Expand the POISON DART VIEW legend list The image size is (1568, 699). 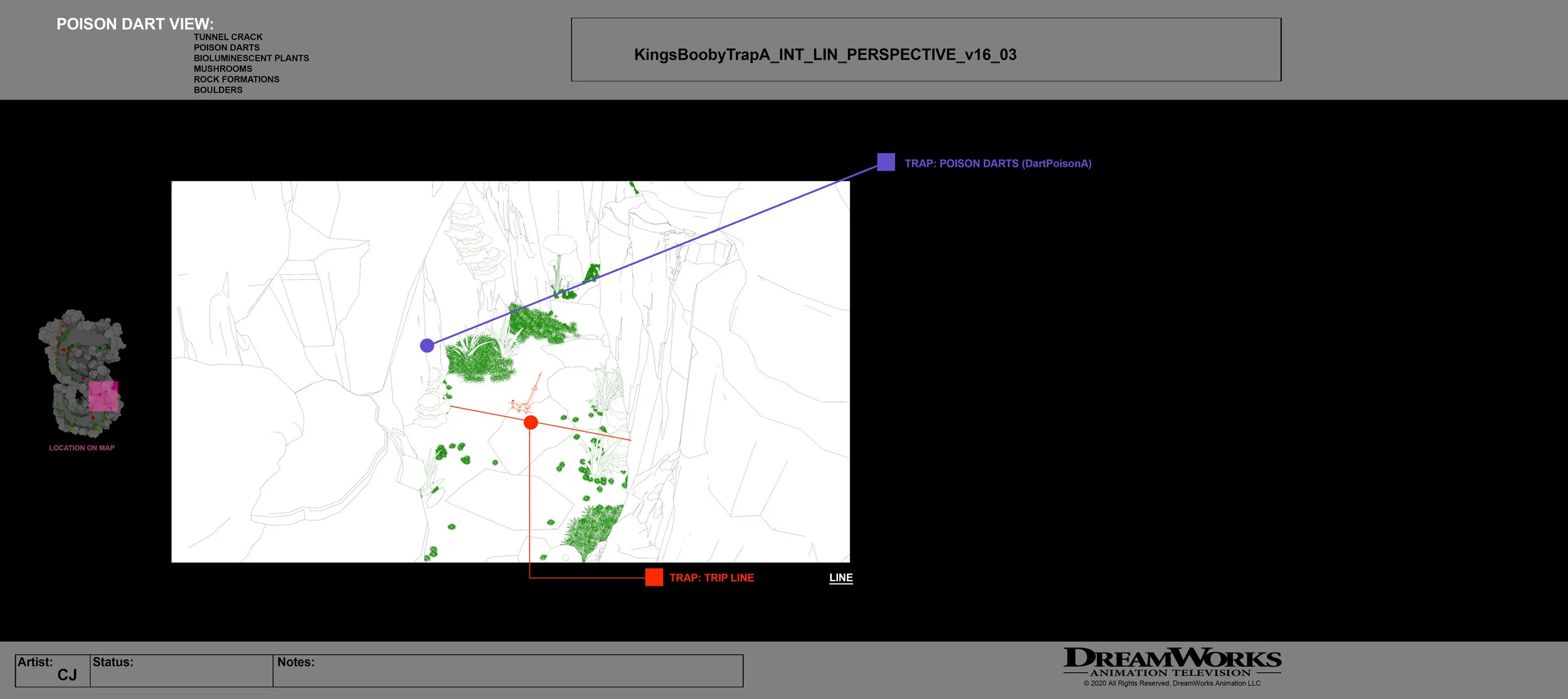pos(135,24)
